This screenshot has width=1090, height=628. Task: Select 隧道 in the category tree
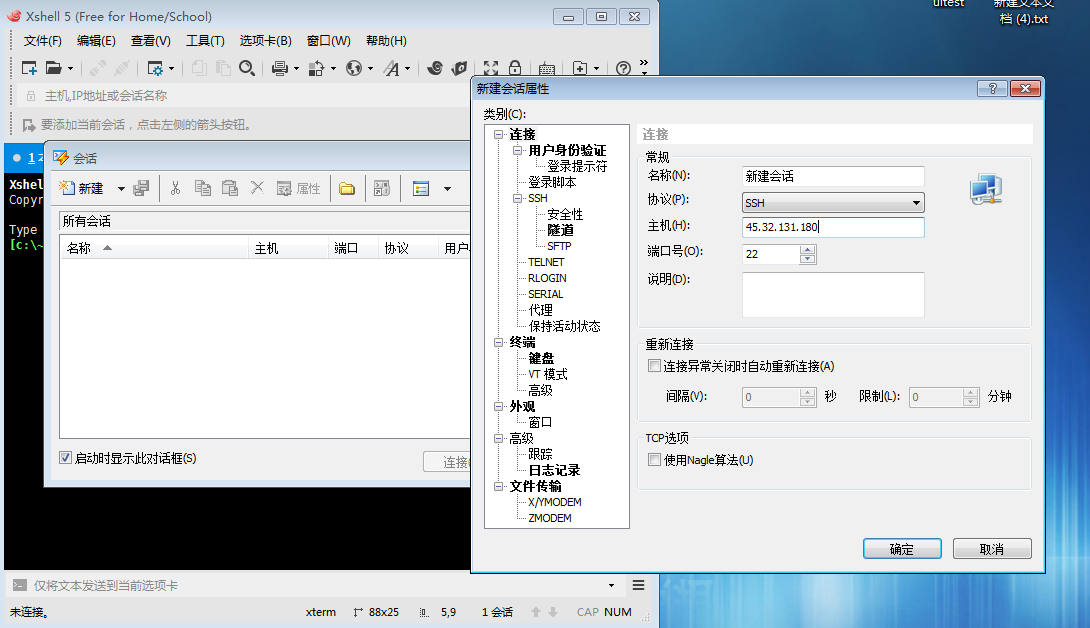(x=560, y=230)
